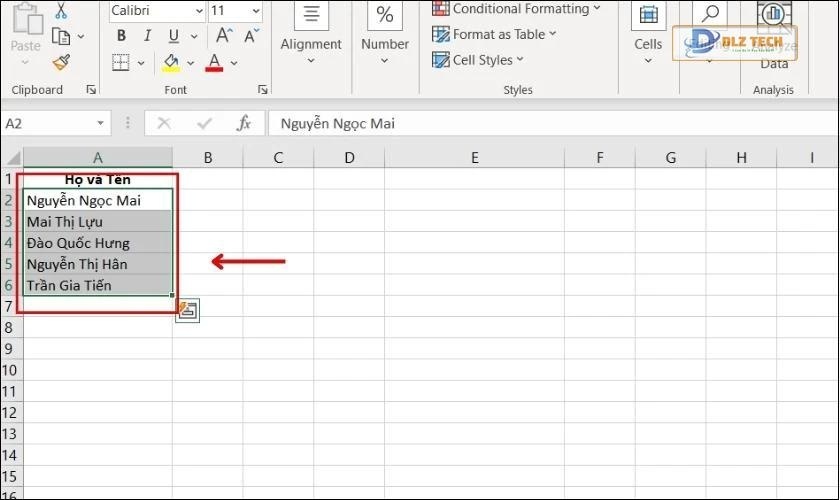Viewport: 840px width, 500px height.
Task: Click cell containing Đào Quốc Hưng
Action: (x=98, y=243)
